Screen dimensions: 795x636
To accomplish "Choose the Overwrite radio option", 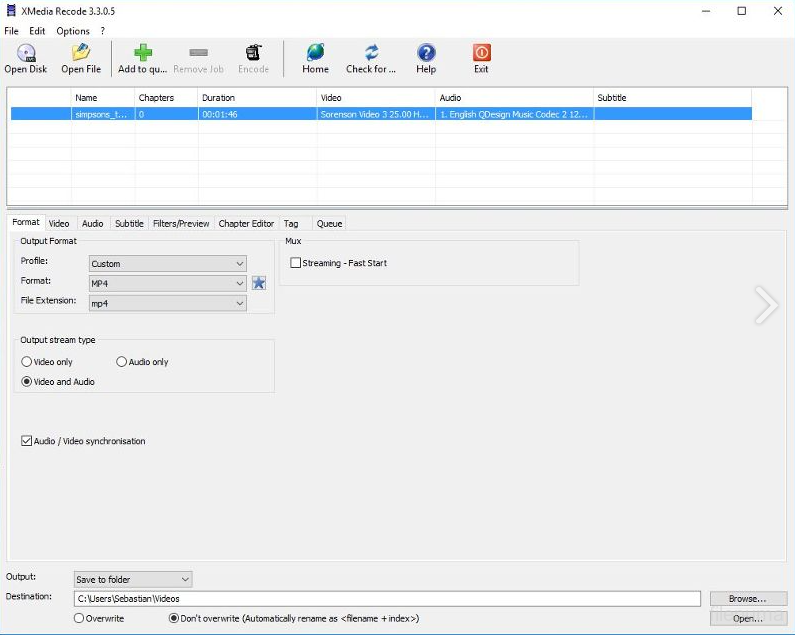I will point(80,619).
